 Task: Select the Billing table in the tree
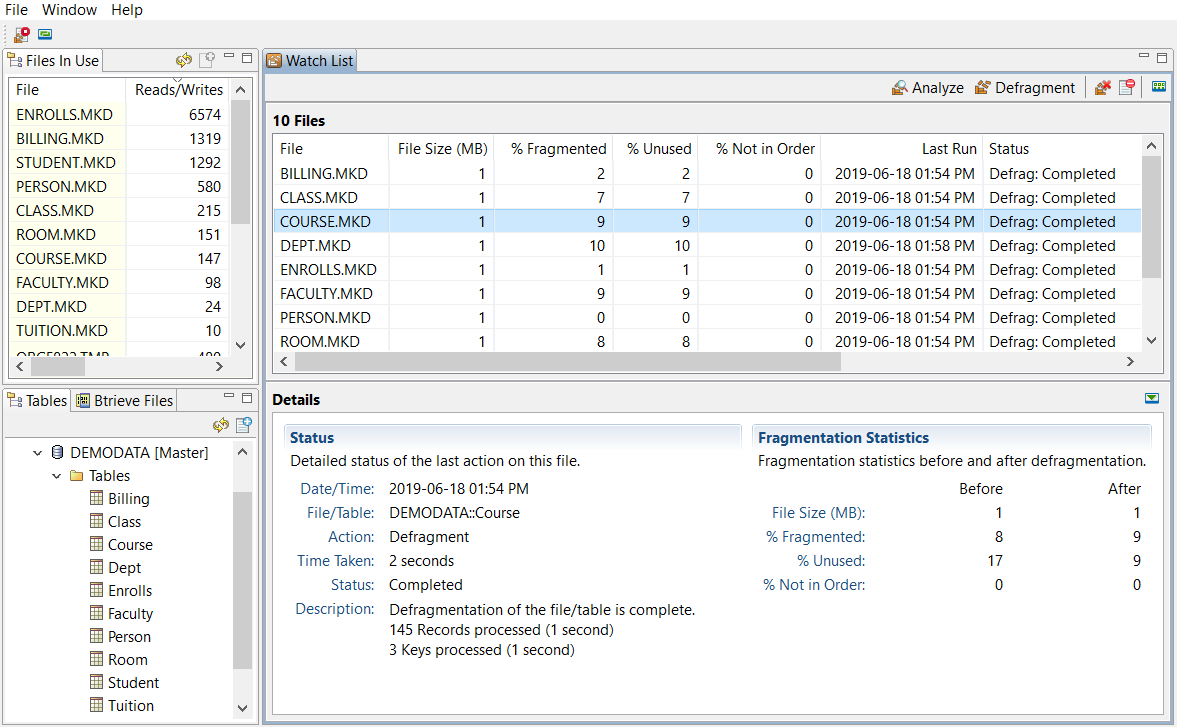128,499
